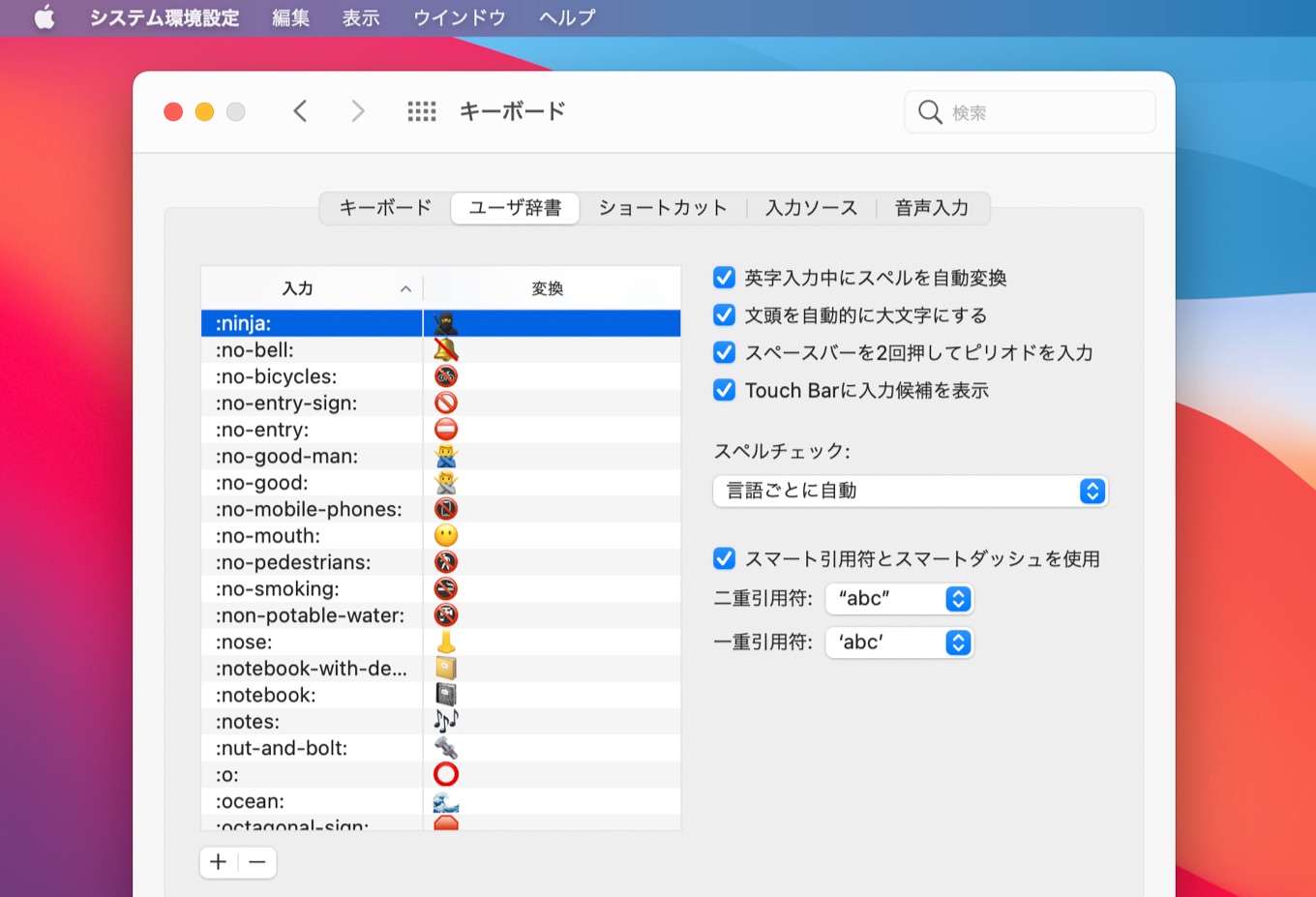Screen dimensions: 1316x897
Task: Click the no-pedestrians emoji replacement
Action: pos(446,562)
